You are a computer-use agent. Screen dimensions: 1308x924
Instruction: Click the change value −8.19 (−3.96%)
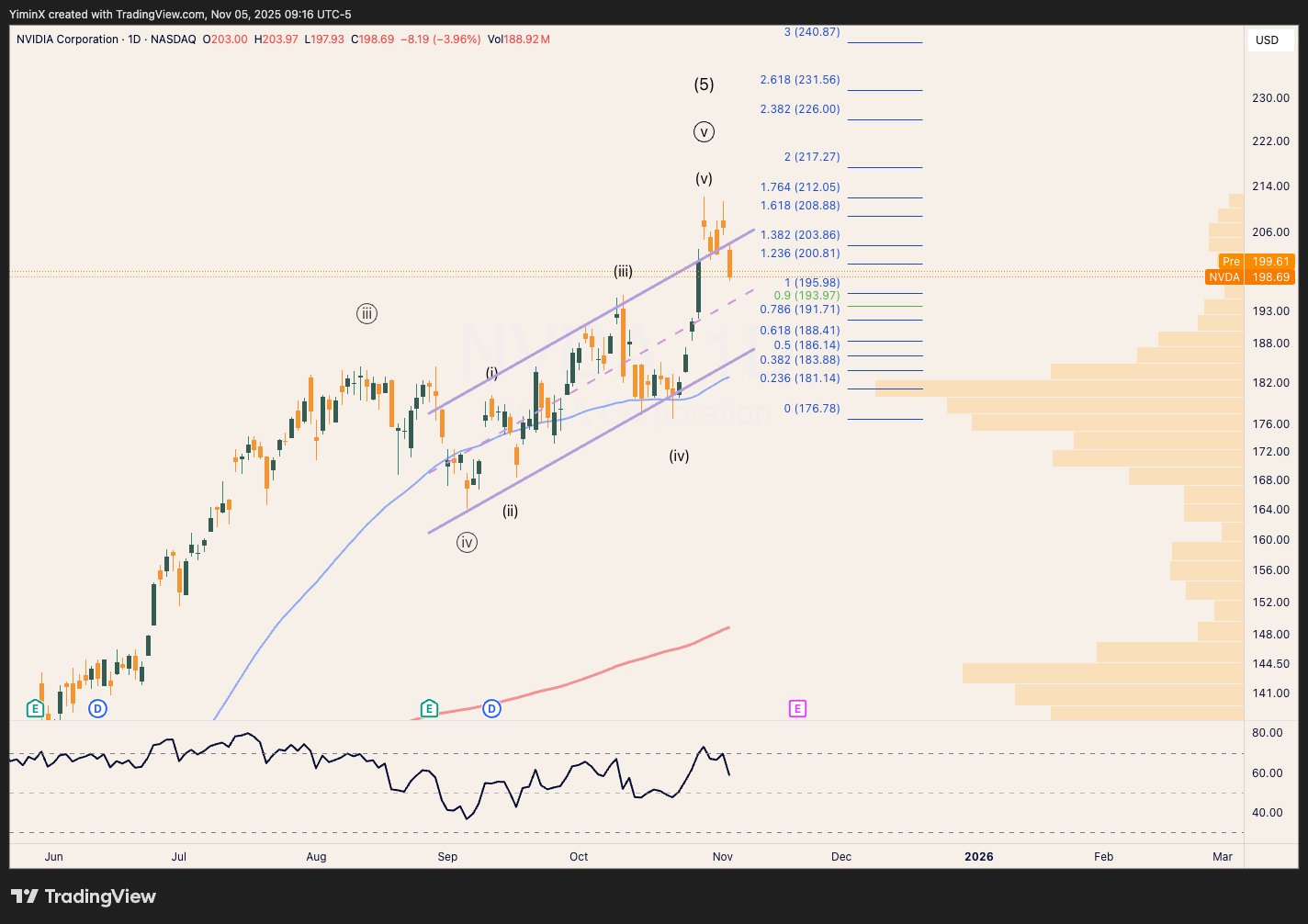click(x=441, y=39)
